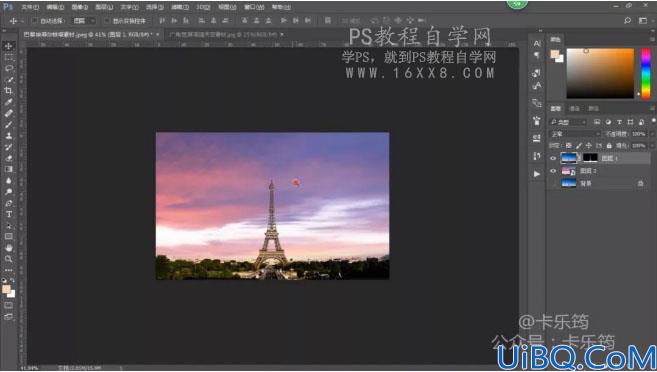Open the Paragraph panel icon
Screen dimensions: 657x372
point(537,55)
